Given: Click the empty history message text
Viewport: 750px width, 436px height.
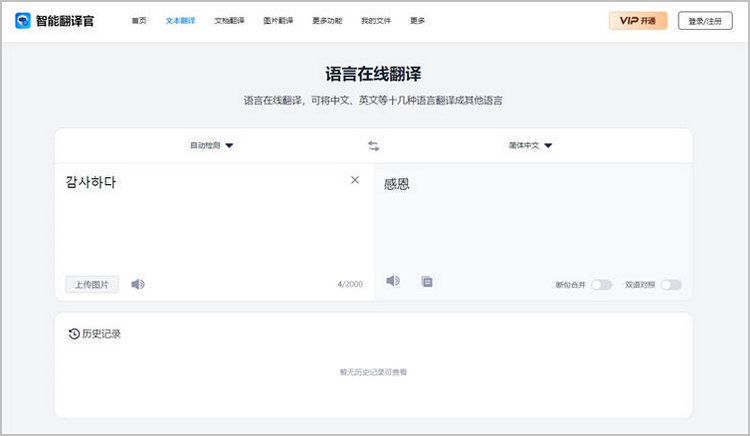Looking at the screenshot, I should pyautogui.click(x=373, y=372).
